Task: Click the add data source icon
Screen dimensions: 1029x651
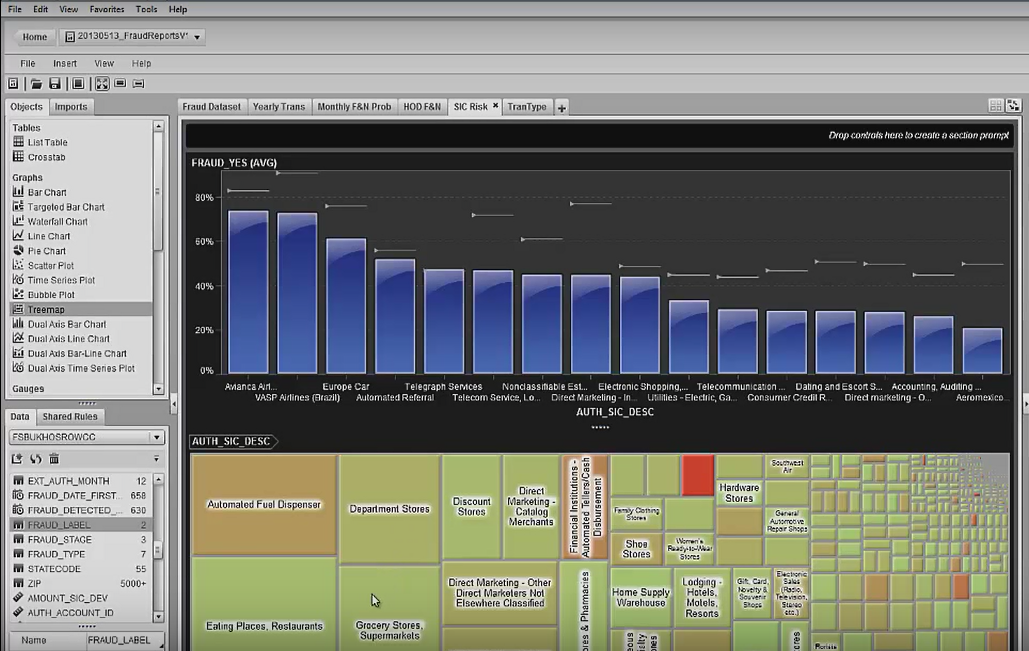Action: [x=17, y=459]
